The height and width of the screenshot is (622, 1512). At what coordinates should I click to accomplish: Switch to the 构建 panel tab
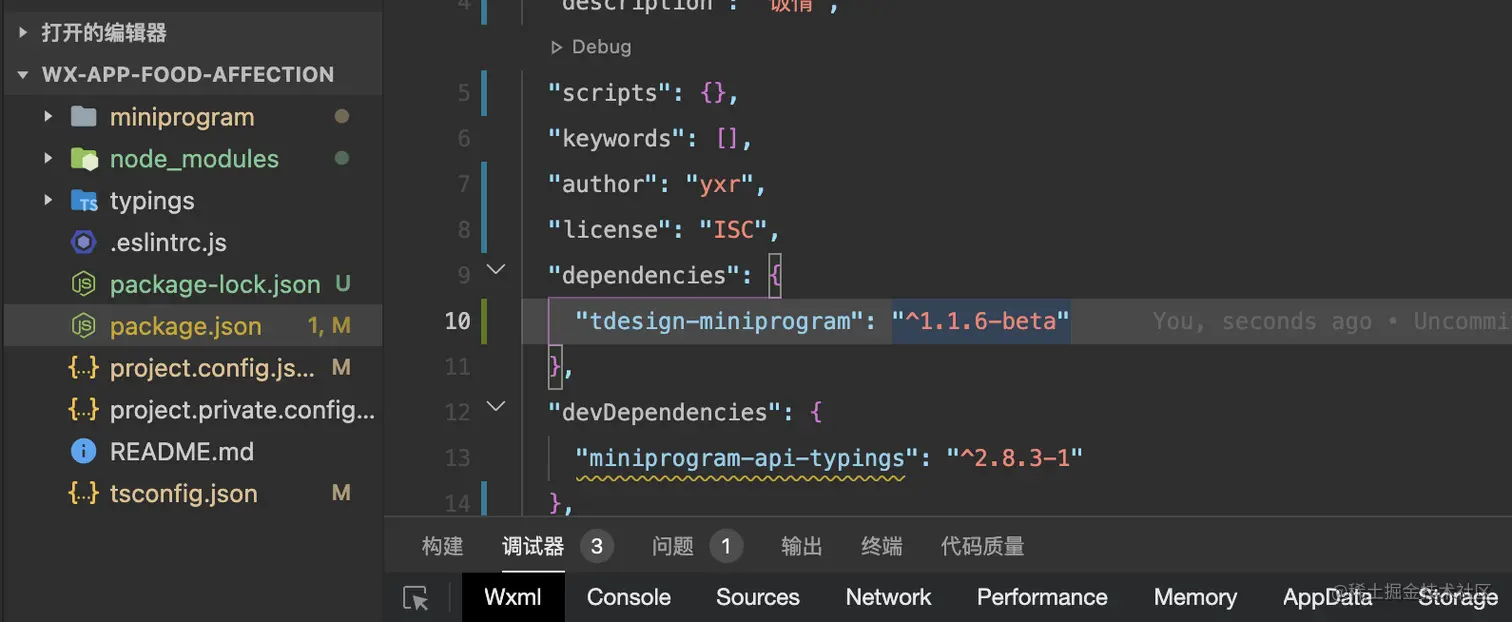(442, 546)
